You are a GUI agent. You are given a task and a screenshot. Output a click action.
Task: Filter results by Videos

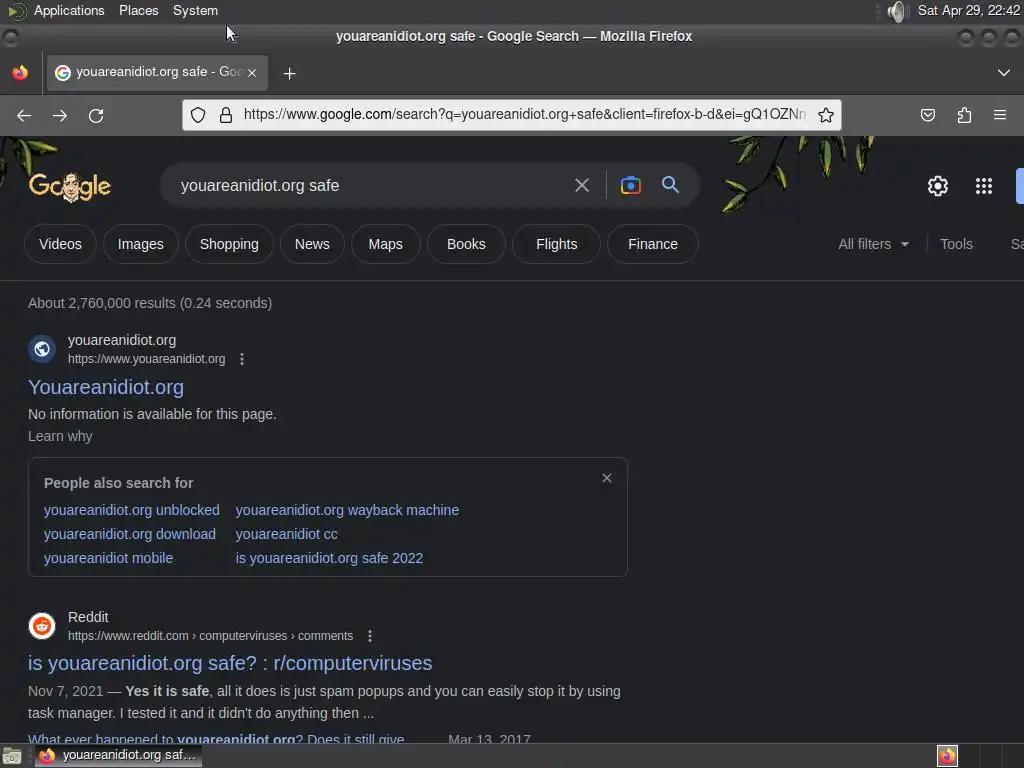click(60, 244)
